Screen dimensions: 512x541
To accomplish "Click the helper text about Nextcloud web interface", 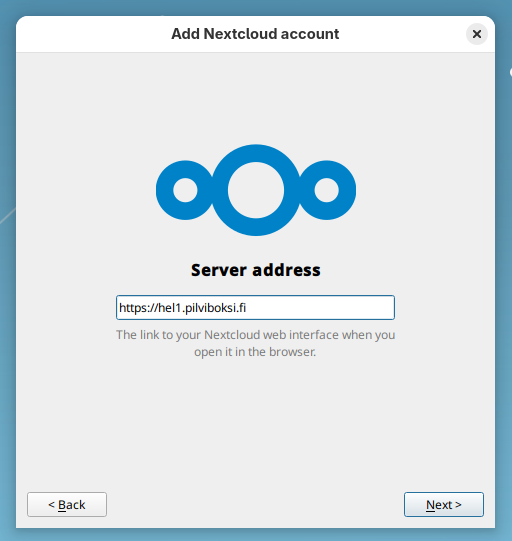I will tap(255, 343).
